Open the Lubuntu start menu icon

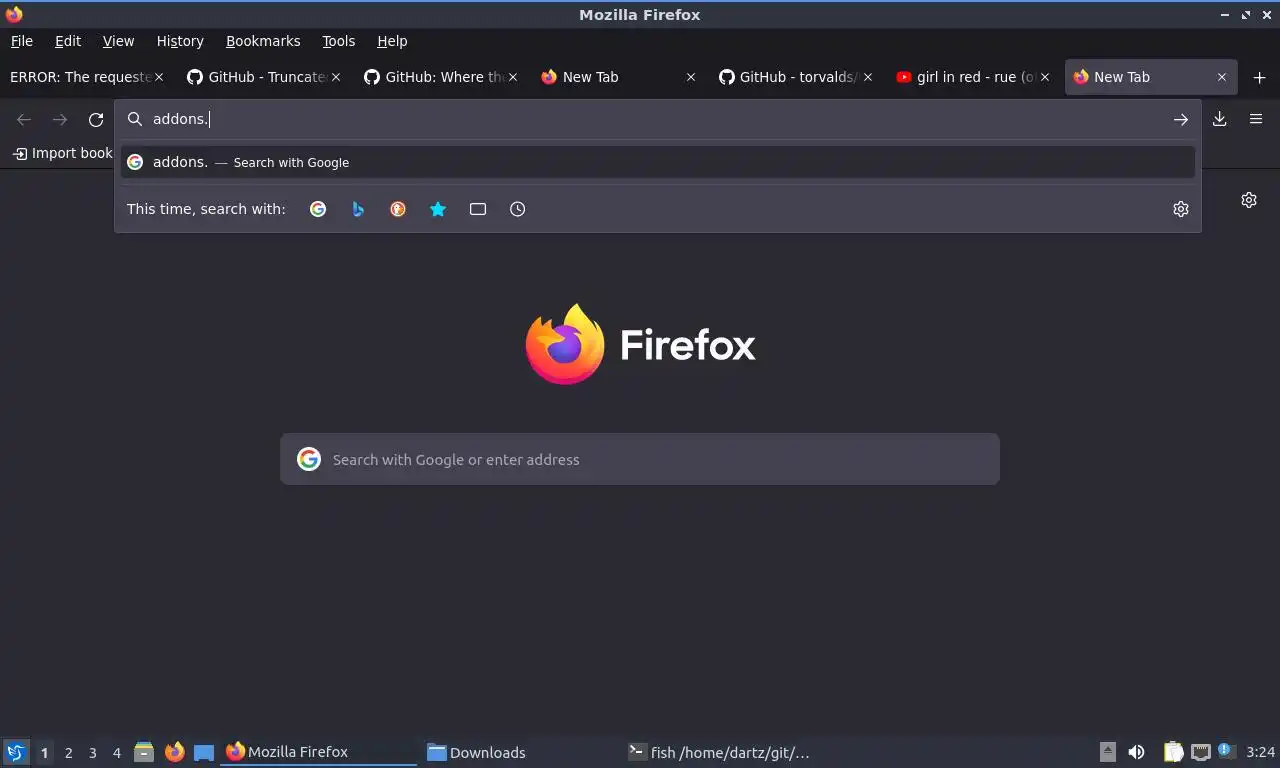click(x=16, y=752)
